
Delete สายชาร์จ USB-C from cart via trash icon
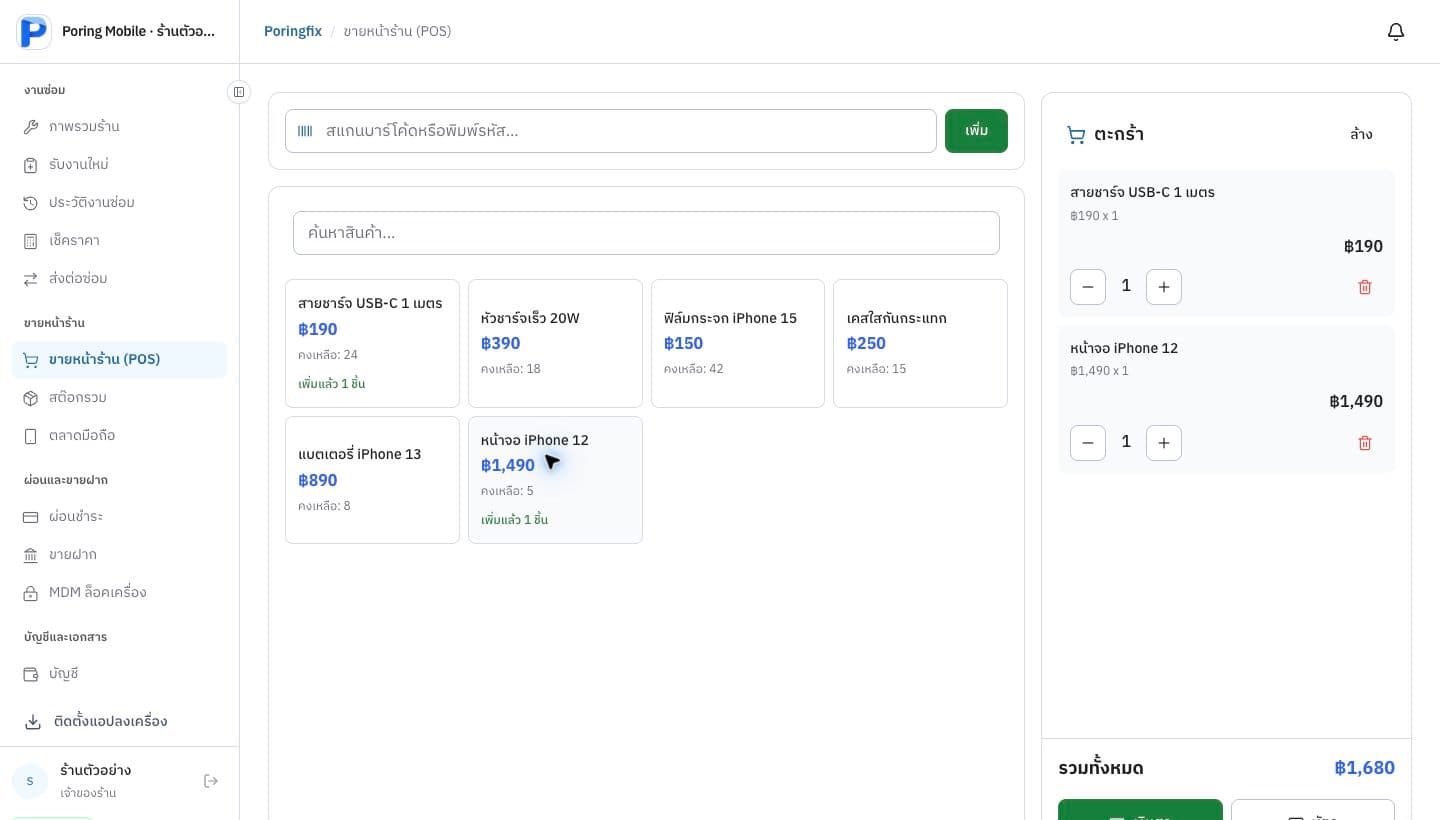(x=1365, y=287)
